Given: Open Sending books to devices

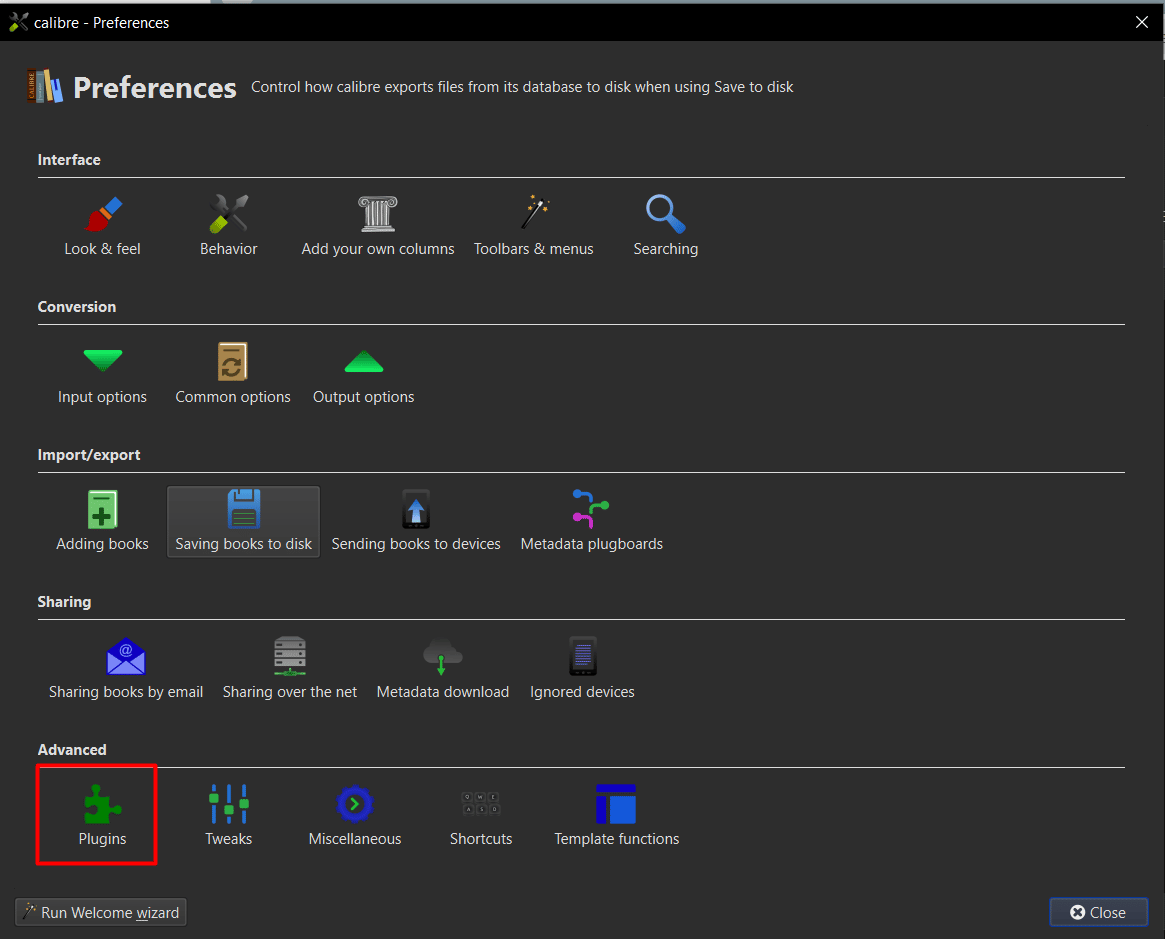Looking at the screenshot, I should click(x=416, y=521).
